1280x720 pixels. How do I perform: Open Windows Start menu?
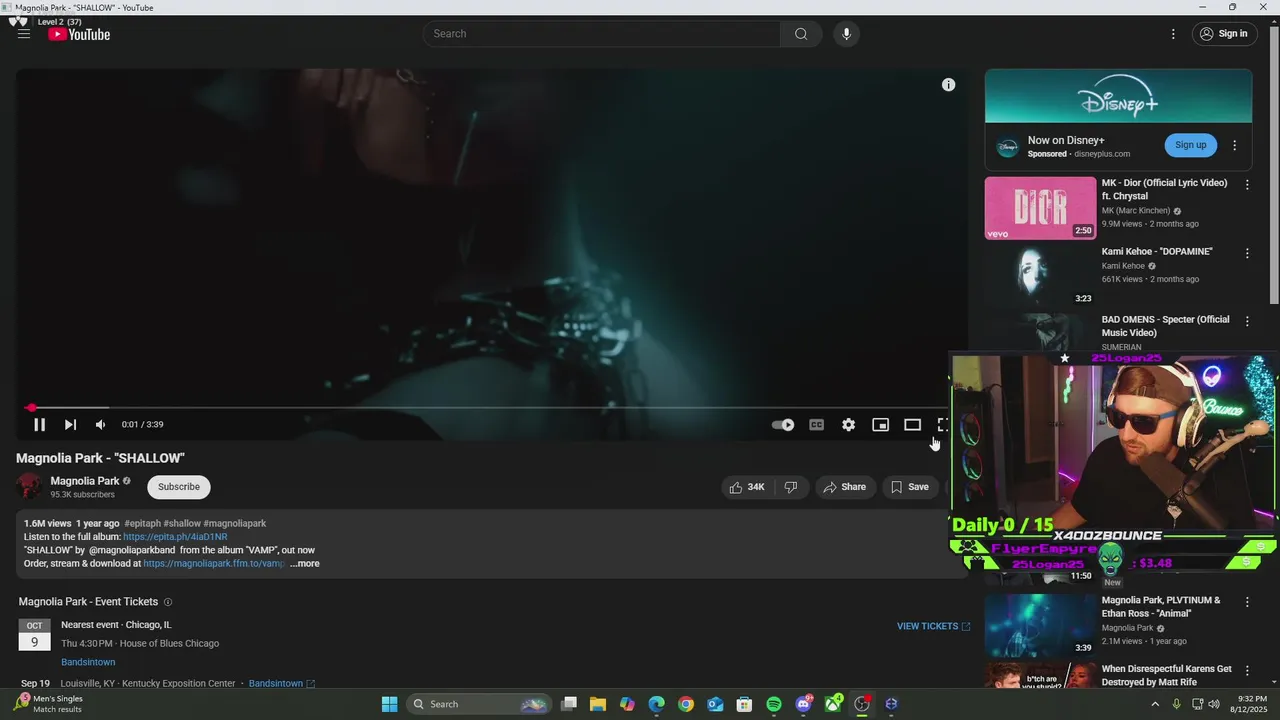pyautogui.click(x=390, y=704)
